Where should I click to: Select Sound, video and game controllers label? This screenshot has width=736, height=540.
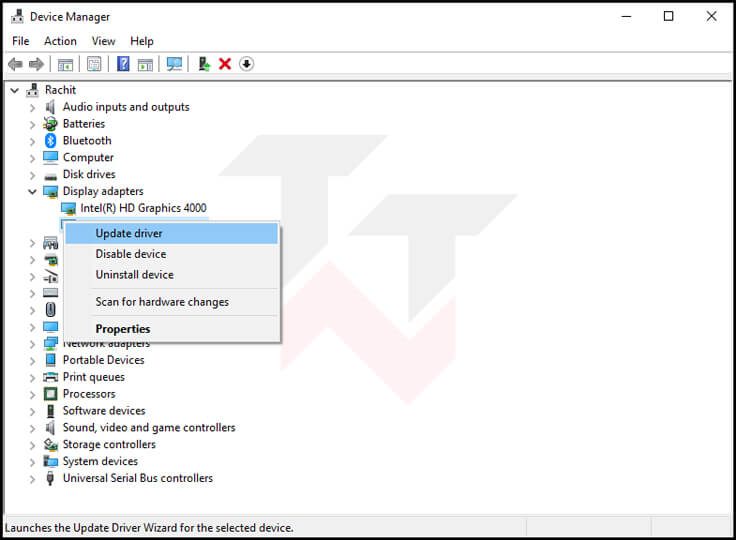[149, 428]
